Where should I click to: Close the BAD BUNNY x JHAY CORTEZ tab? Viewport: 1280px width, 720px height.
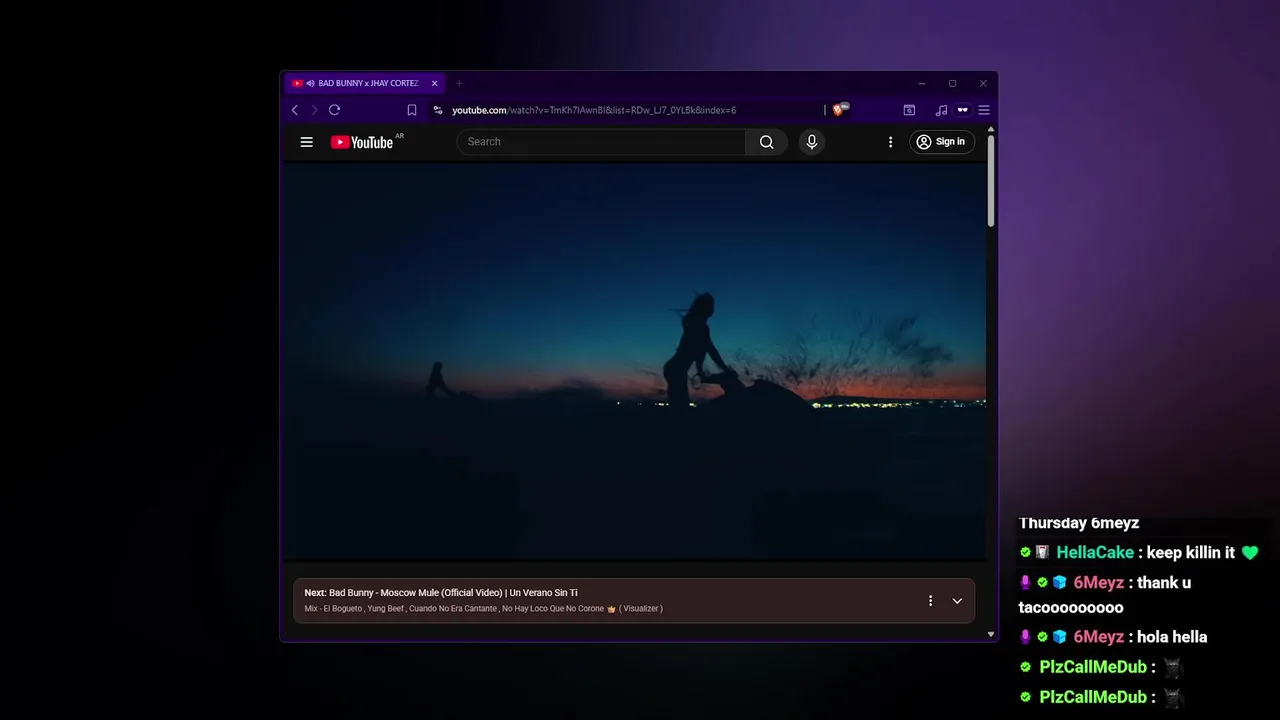pyautogui.click(x=434, y=84)
